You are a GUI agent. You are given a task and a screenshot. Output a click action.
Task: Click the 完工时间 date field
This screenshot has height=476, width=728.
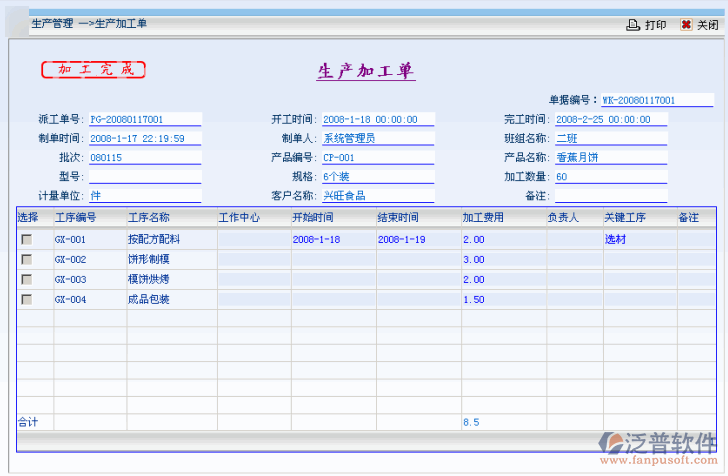click(611, 119)
